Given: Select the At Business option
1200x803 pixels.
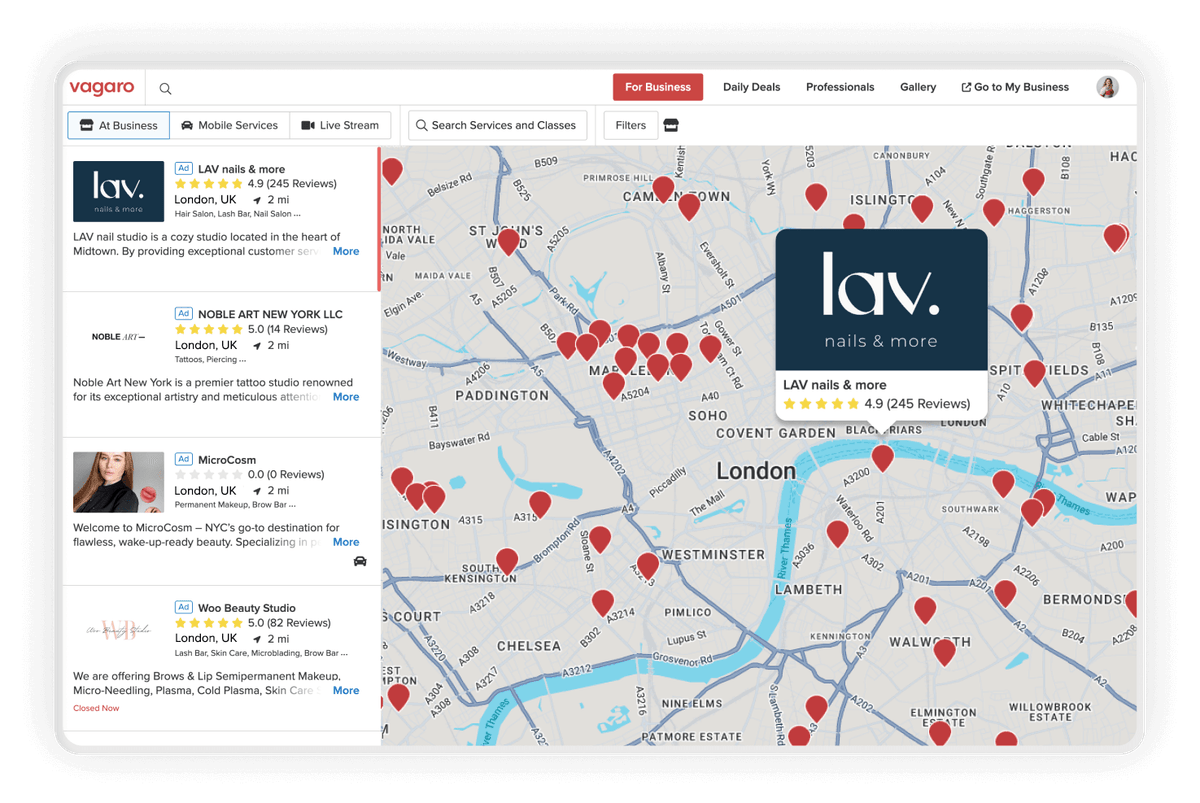Looking at the screenshot, I should tap(118, 125).
